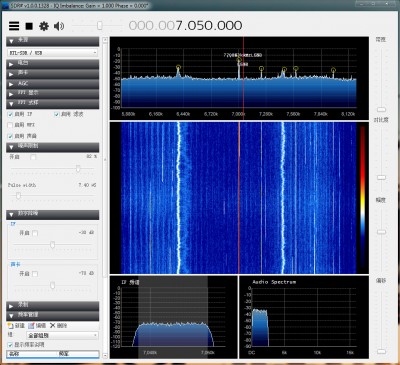Click the Audio Spectrum plot
Image resolution: width=400 pixels, height=365 pixels.
click(x=303, y=317)
